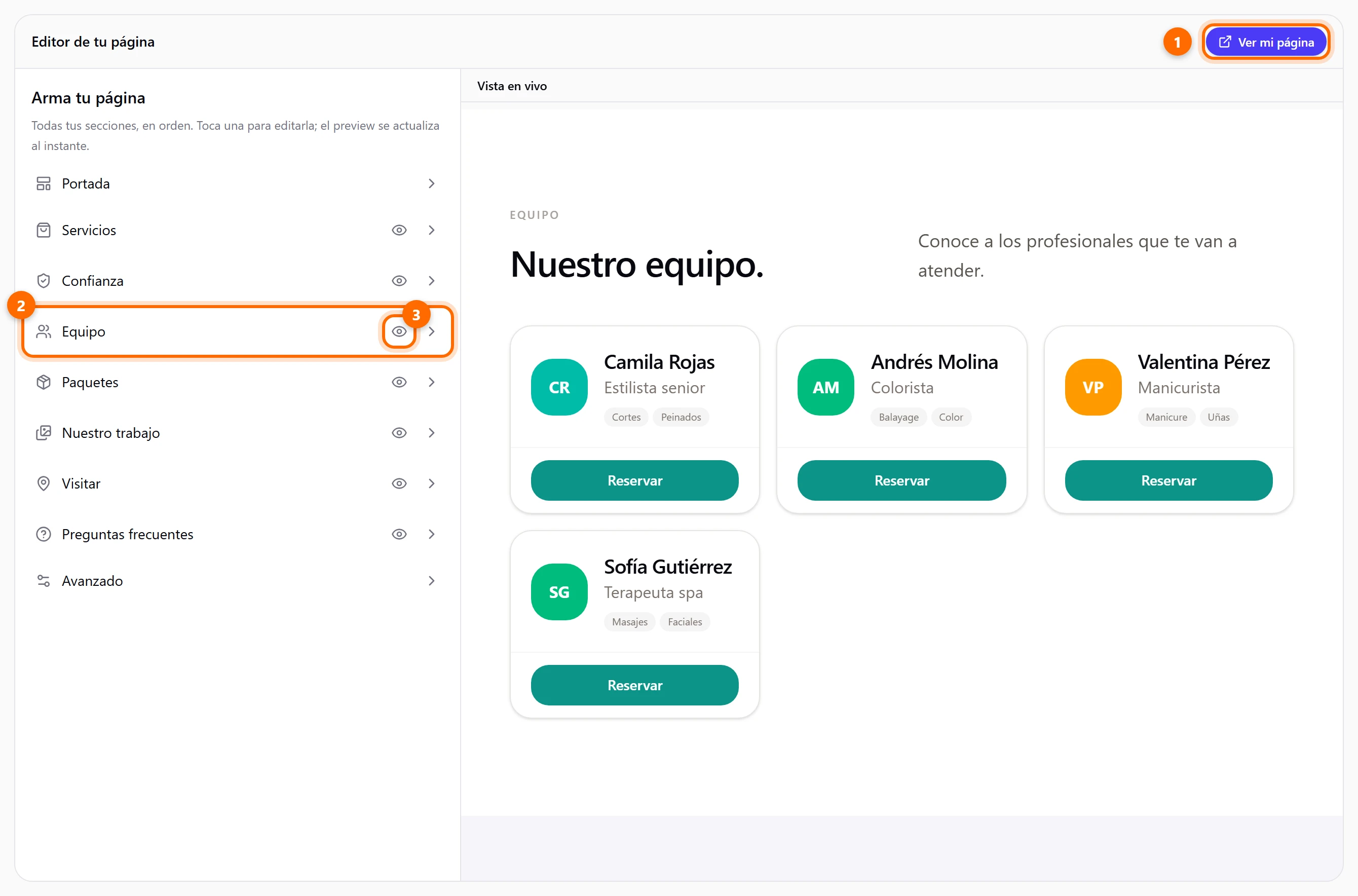Reservar with Sofía Gutiérrez
The width and height of the screenshot is (1358, 896).
click(634, 685)
